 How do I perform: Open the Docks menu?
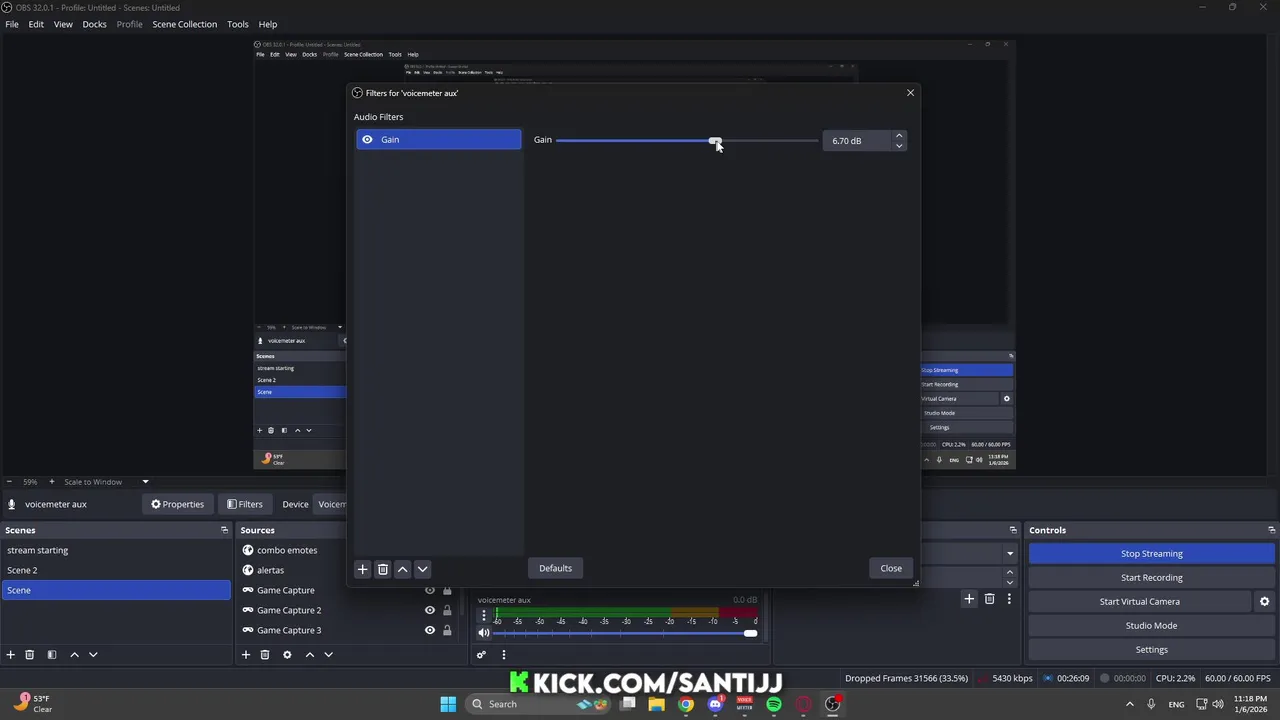[94, 24]
